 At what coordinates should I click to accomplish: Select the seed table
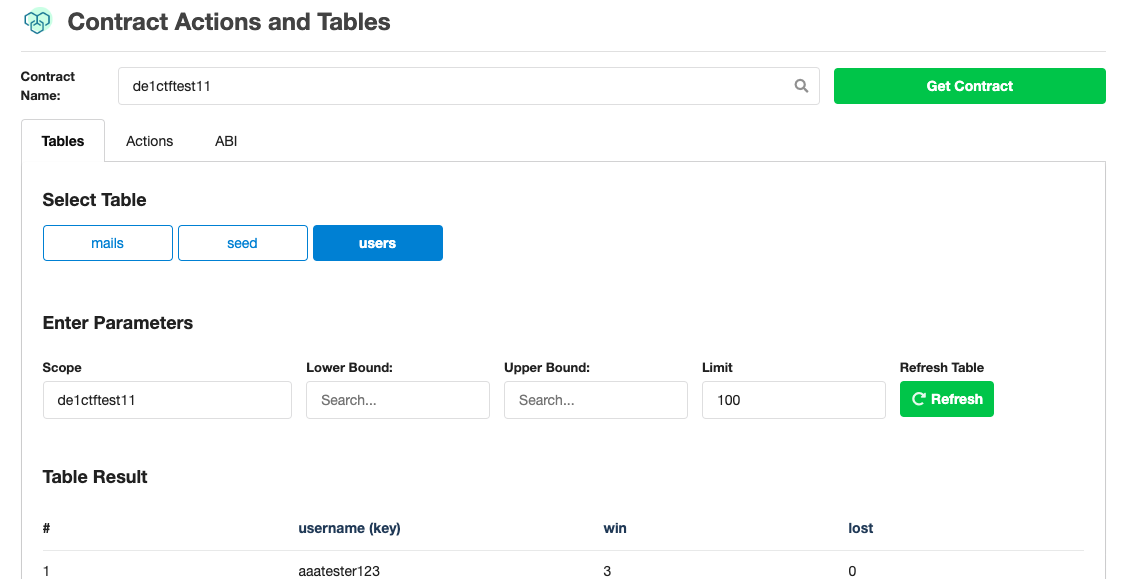pos(242,243)
